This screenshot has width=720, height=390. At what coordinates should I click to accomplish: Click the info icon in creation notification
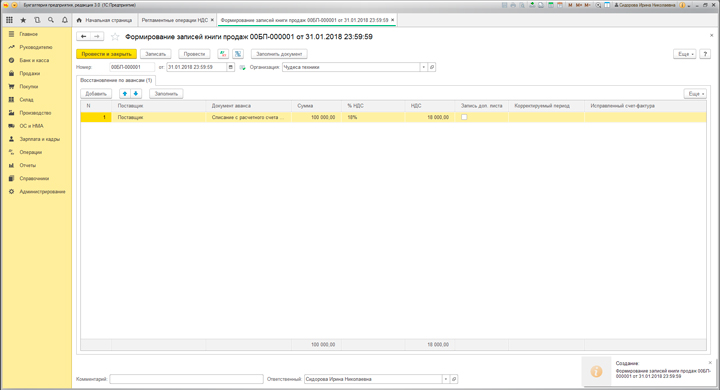pyautogui.click(x=596, y=371)
